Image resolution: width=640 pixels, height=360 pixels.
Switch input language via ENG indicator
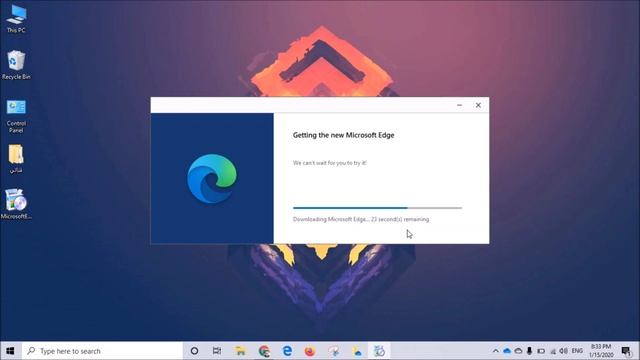tap(577, 351)
